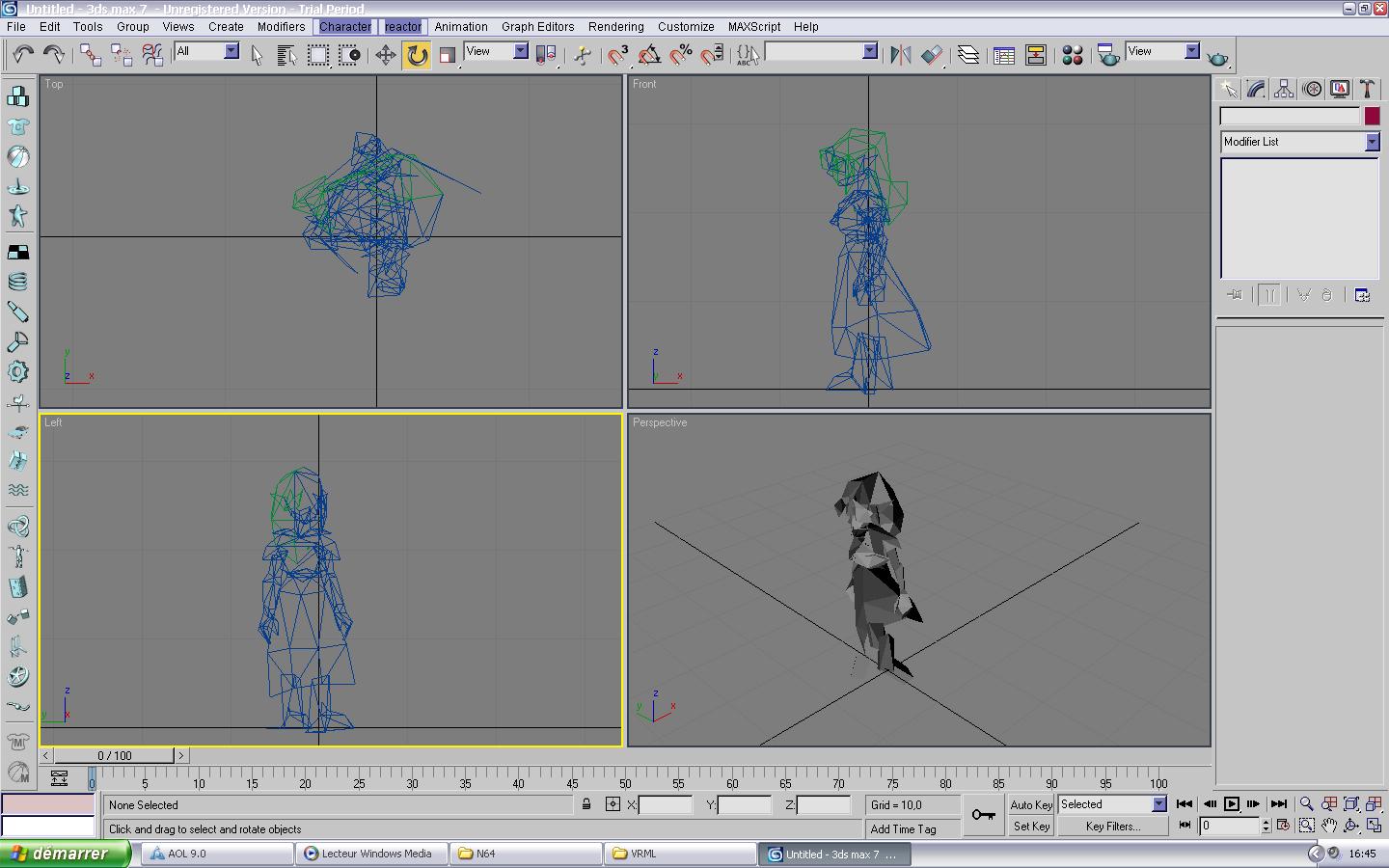Click the Align tool icon
This screenshot has height=868, width=1389.
point(932,55)
